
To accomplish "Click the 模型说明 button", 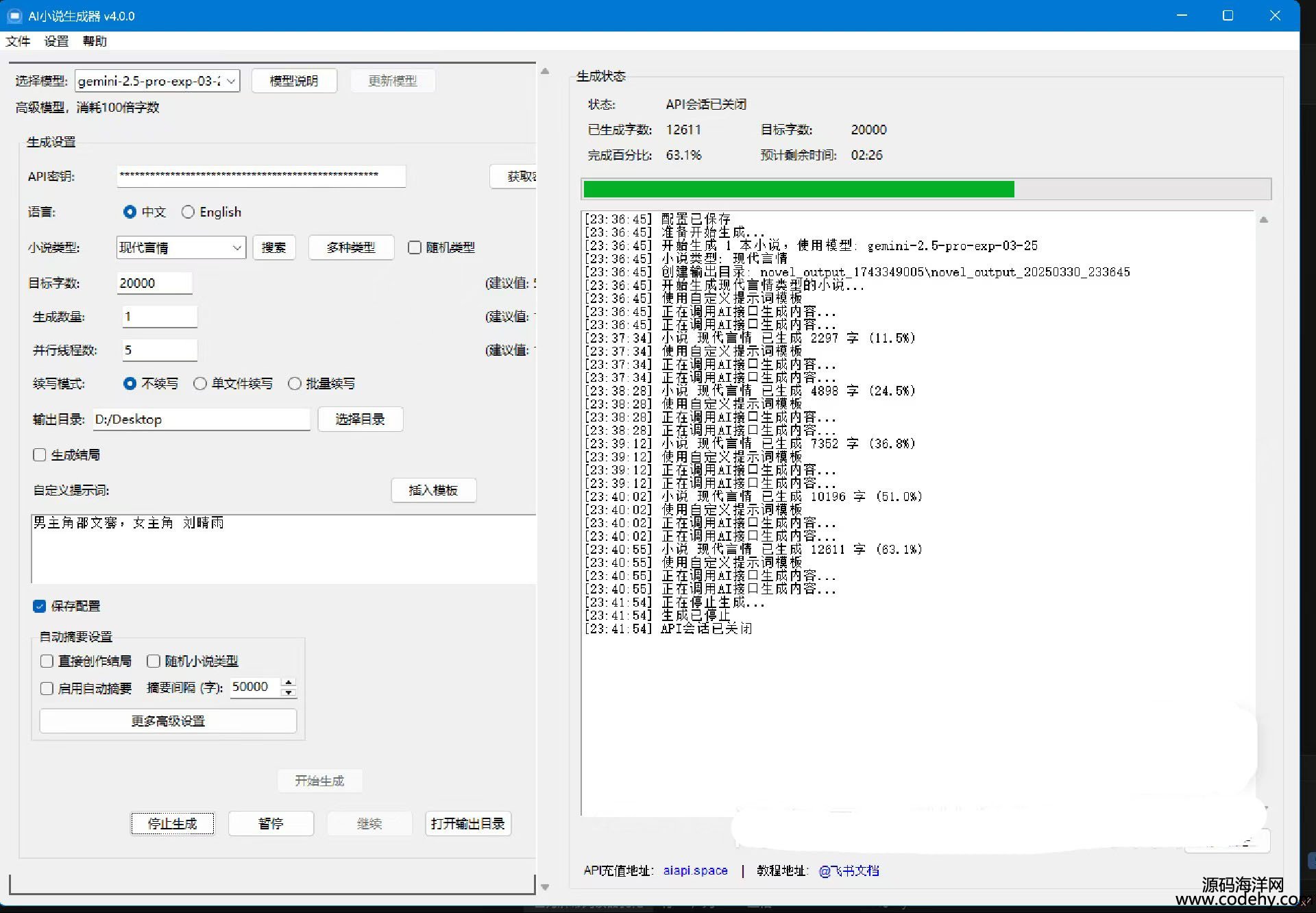I will 294,81.
